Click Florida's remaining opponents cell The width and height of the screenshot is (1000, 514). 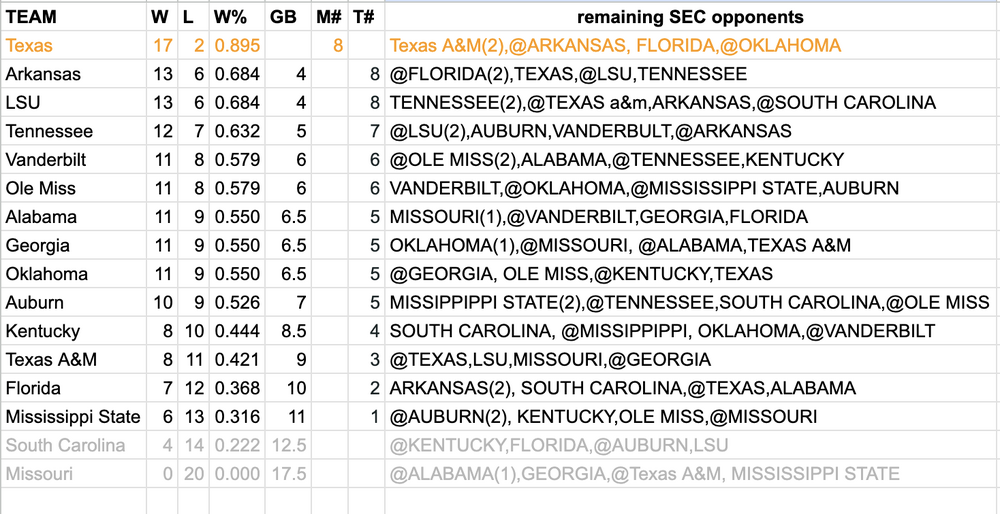tap(622, 388)
